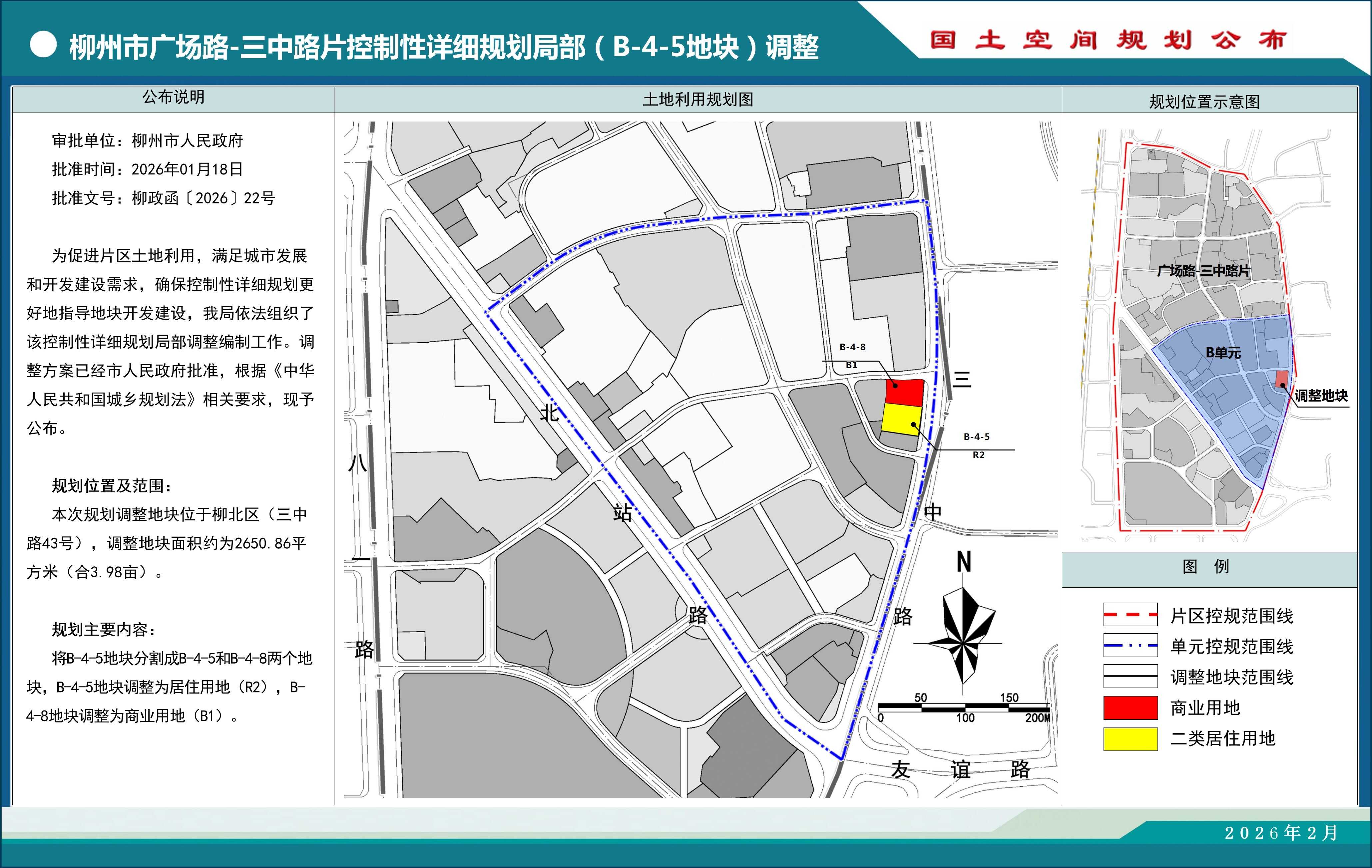Click the small red adjusted parcel on location map
1372x868 pixels.
pos(1281,379)
